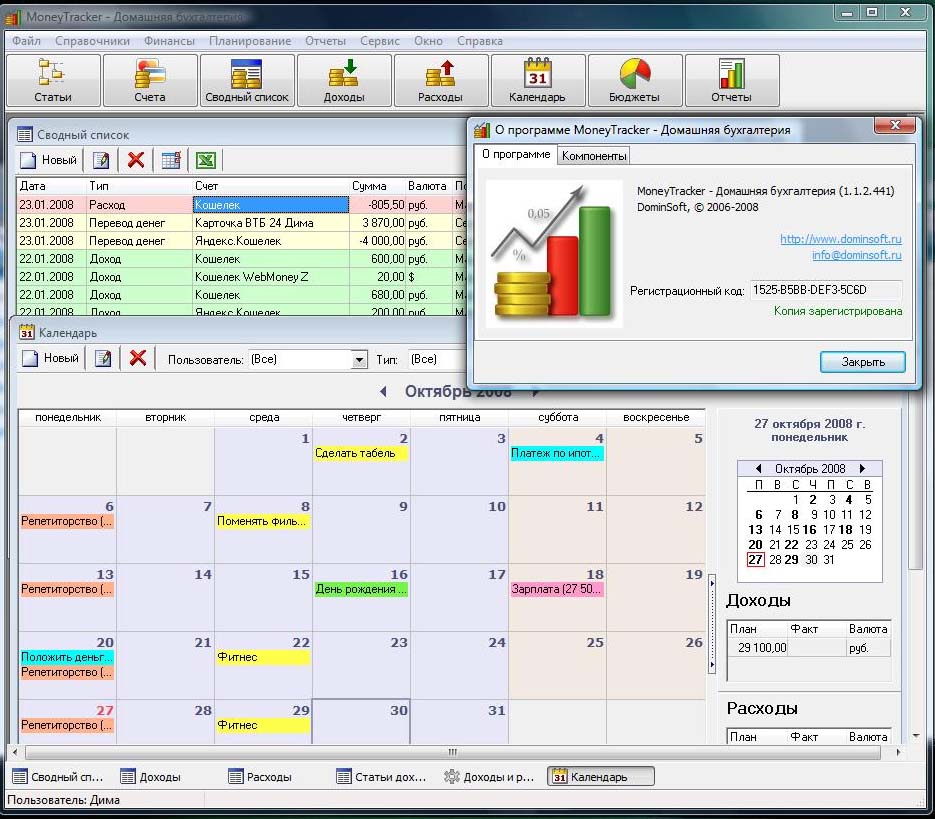Switch to Доходы bottom window tab
The image size is (935, 819).
(x=150, y=777)
